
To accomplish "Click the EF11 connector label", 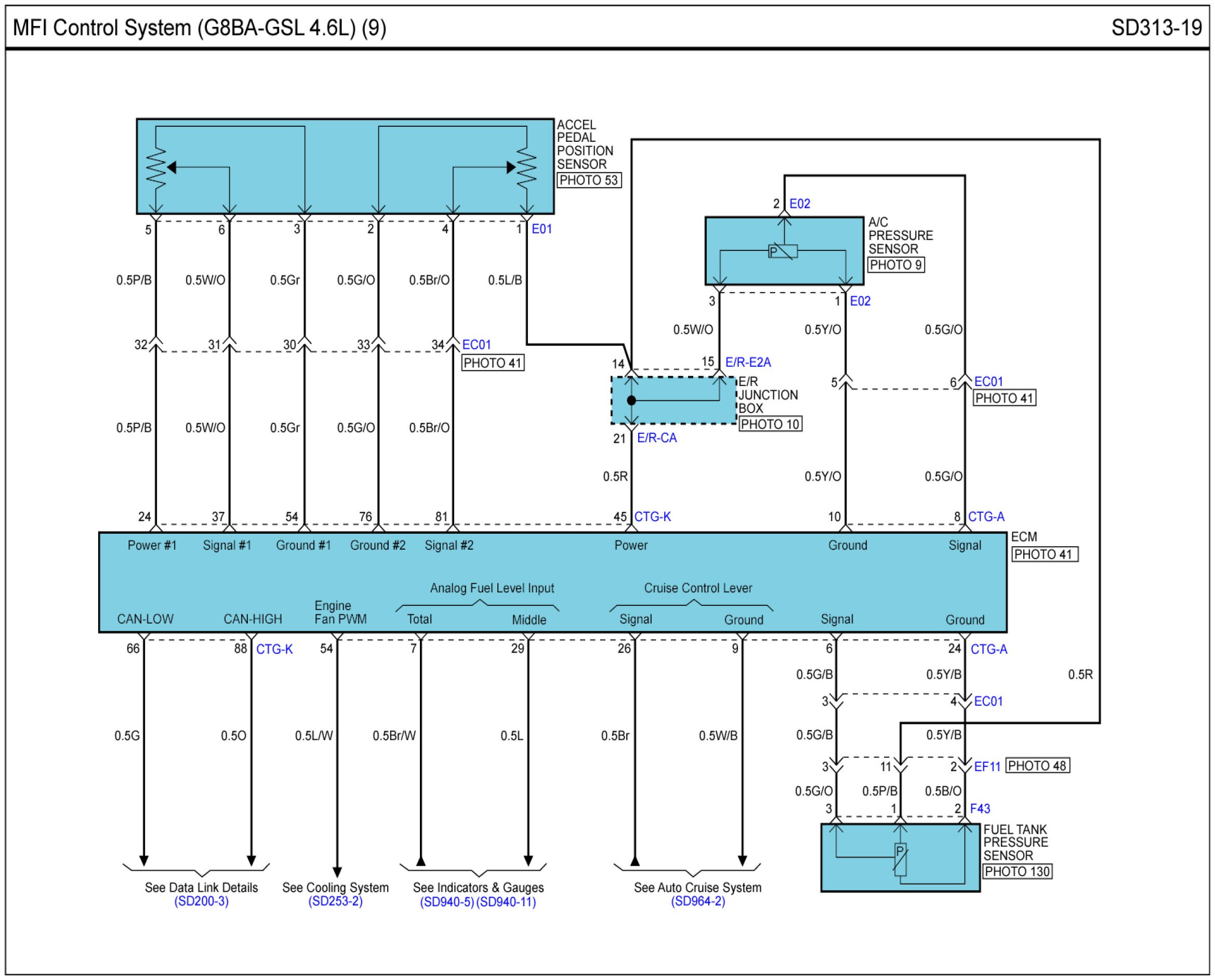I will coord(987,766).
